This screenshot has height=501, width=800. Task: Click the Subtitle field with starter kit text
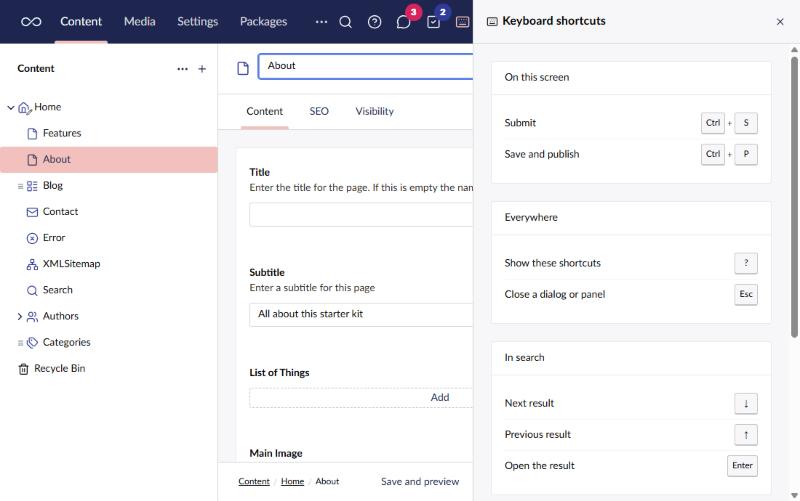click(x=361, y=314)
